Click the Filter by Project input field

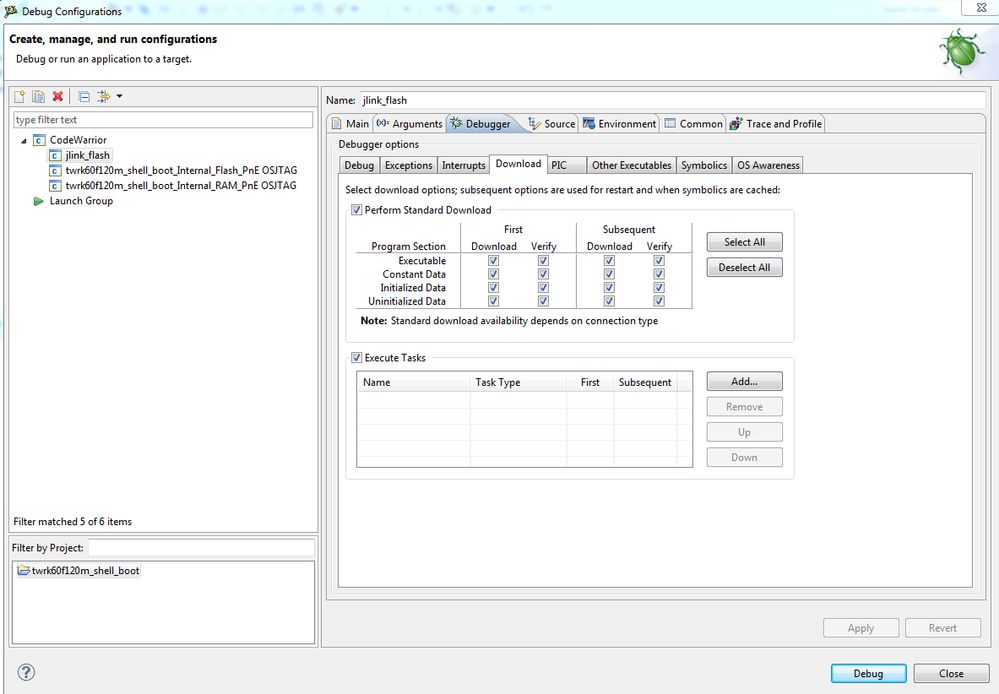point(201,547)
